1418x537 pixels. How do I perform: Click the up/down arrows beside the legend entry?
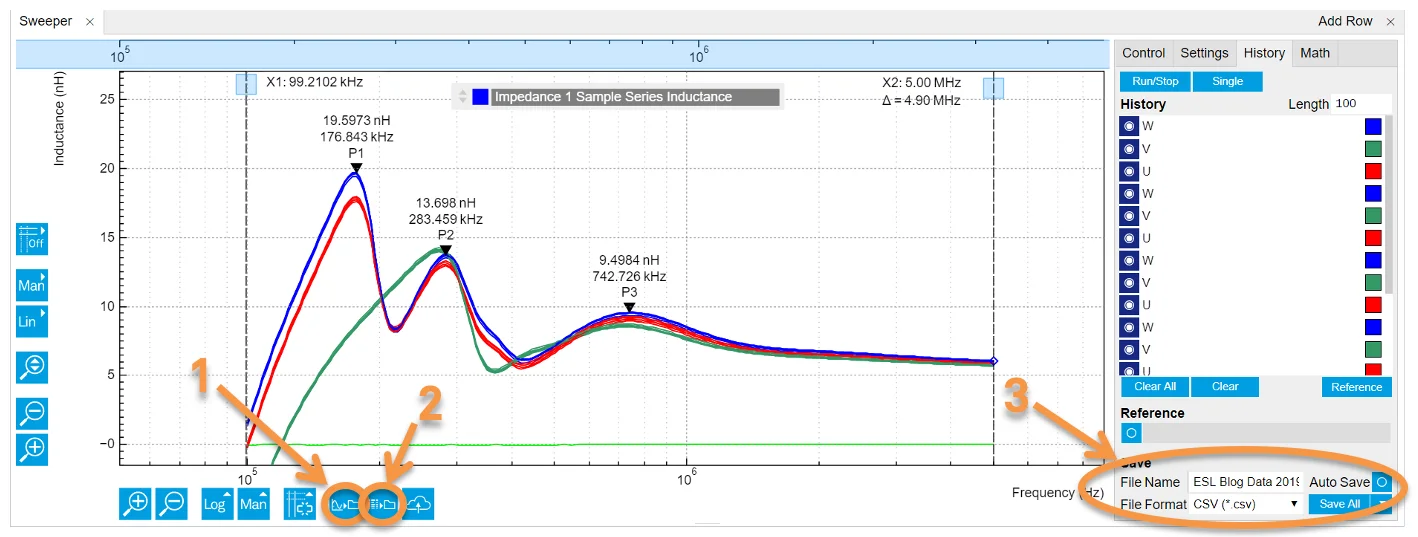pos(462,97)
